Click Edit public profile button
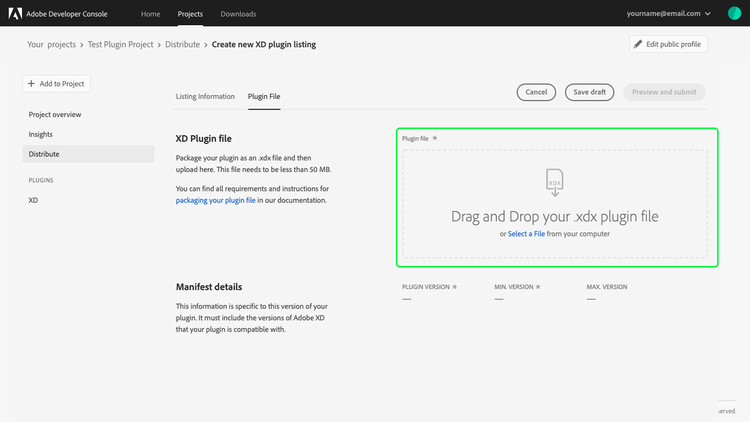This screenshot has width=750, height=422. [668, 44]
